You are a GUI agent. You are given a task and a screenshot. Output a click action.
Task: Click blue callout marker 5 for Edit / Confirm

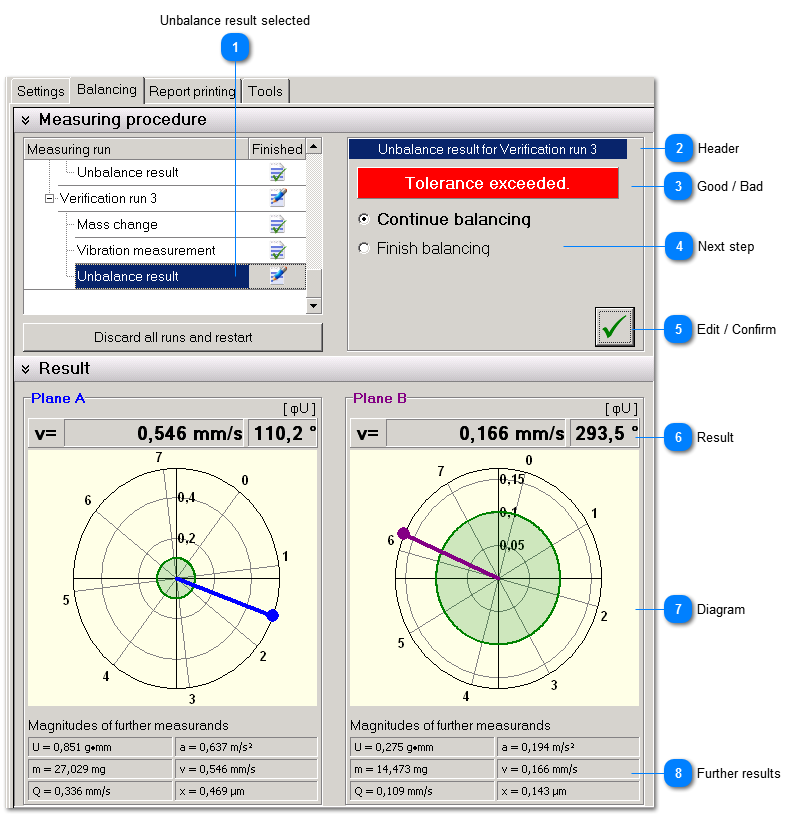pyautogui.click(x=678, y=329)
